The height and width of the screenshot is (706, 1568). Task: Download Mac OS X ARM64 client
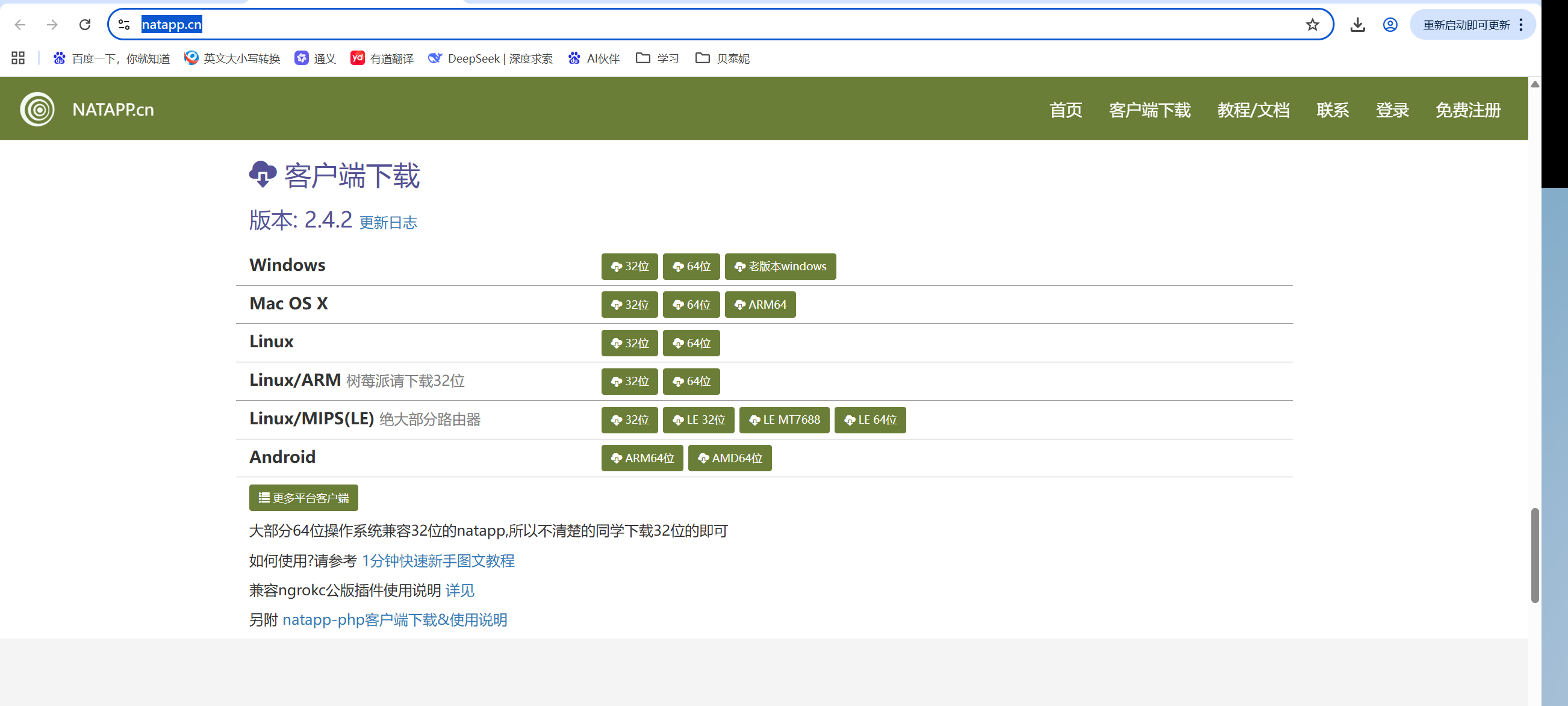pos(760,305)
